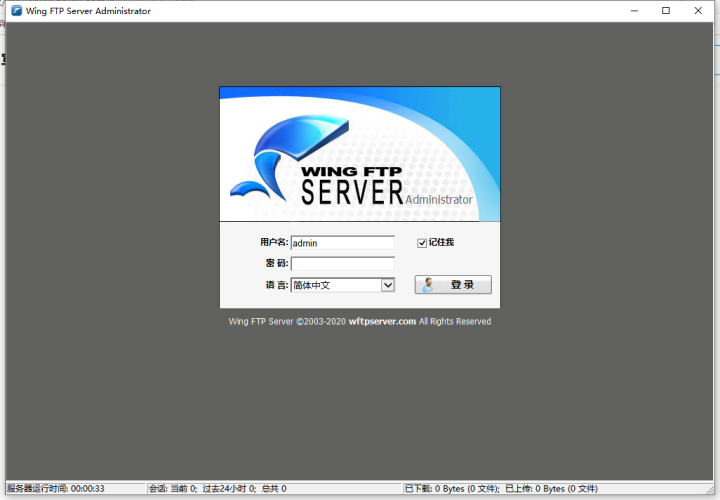Click the Wing FTP Server logo banner

click(x=360, y=154)
